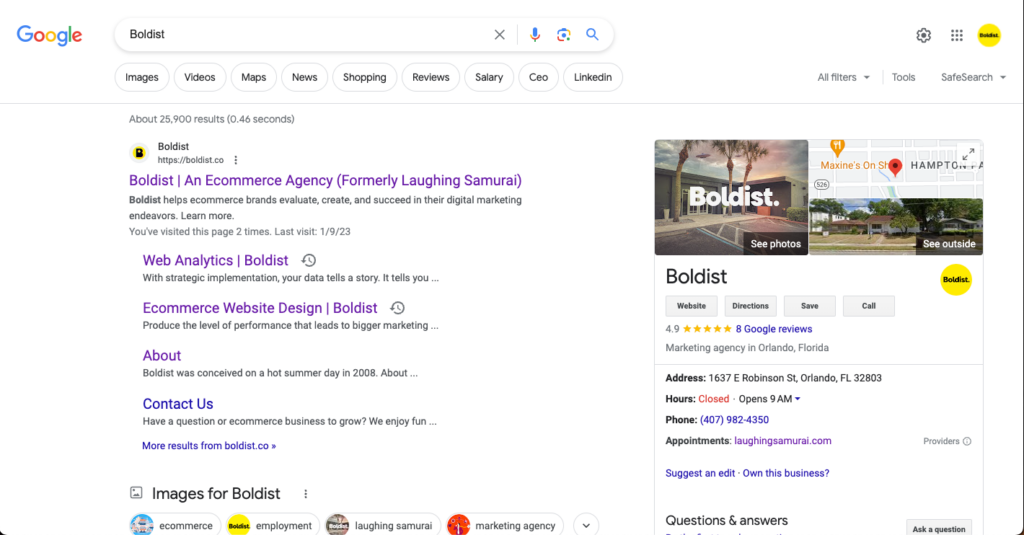1024x535 pixels.
Task: Clear the search box text
Action: tap(500, 35)
